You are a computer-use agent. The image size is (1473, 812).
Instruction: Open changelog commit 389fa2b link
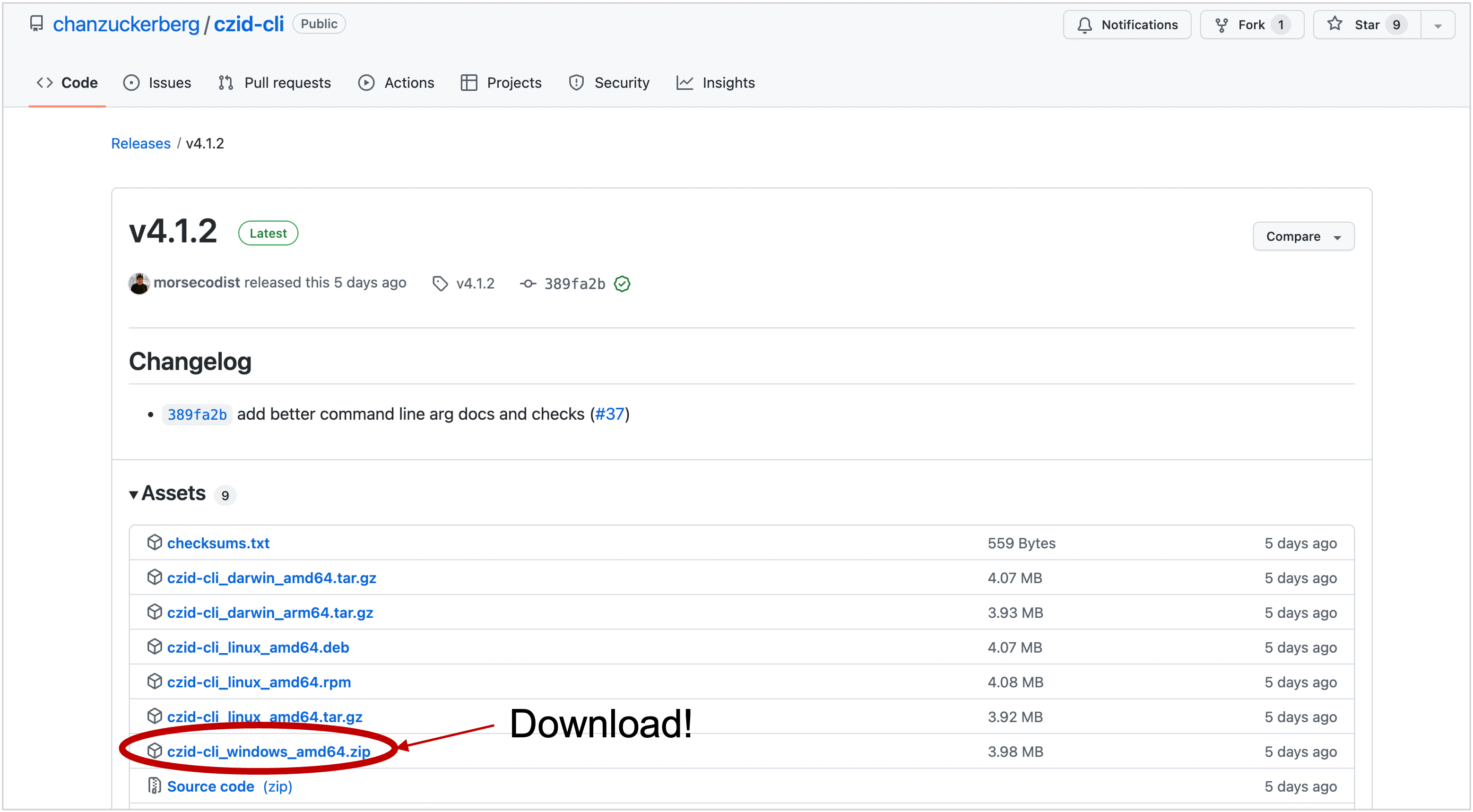(x=197, y=414)
